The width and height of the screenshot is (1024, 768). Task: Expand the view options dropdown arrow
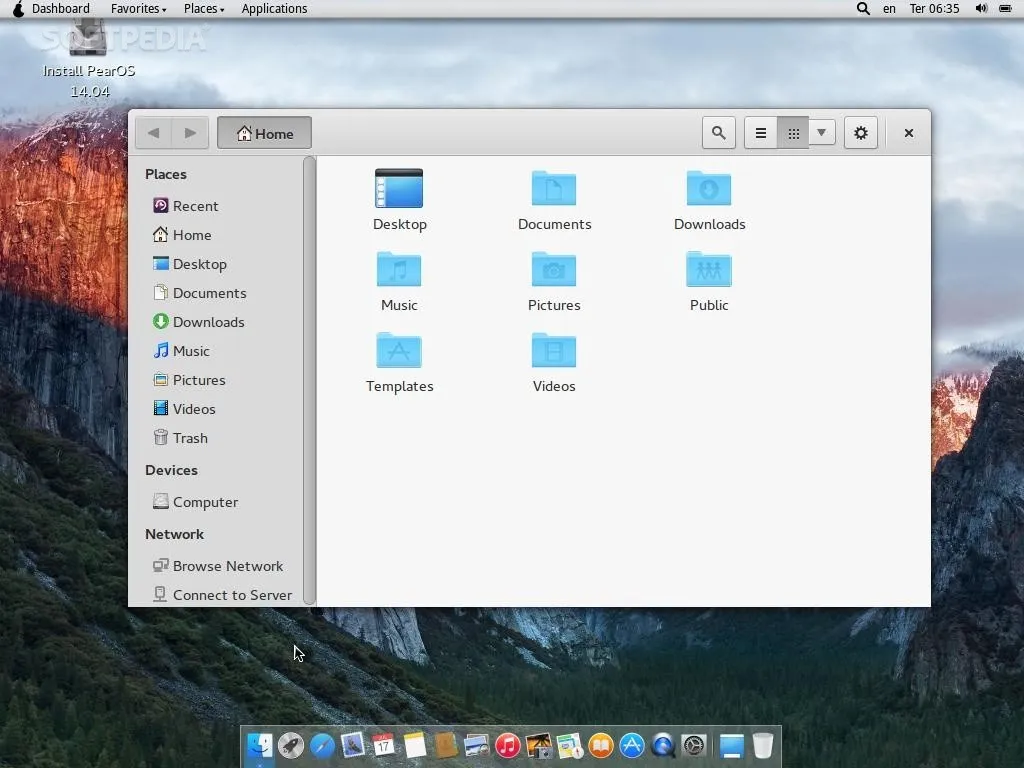821,133
